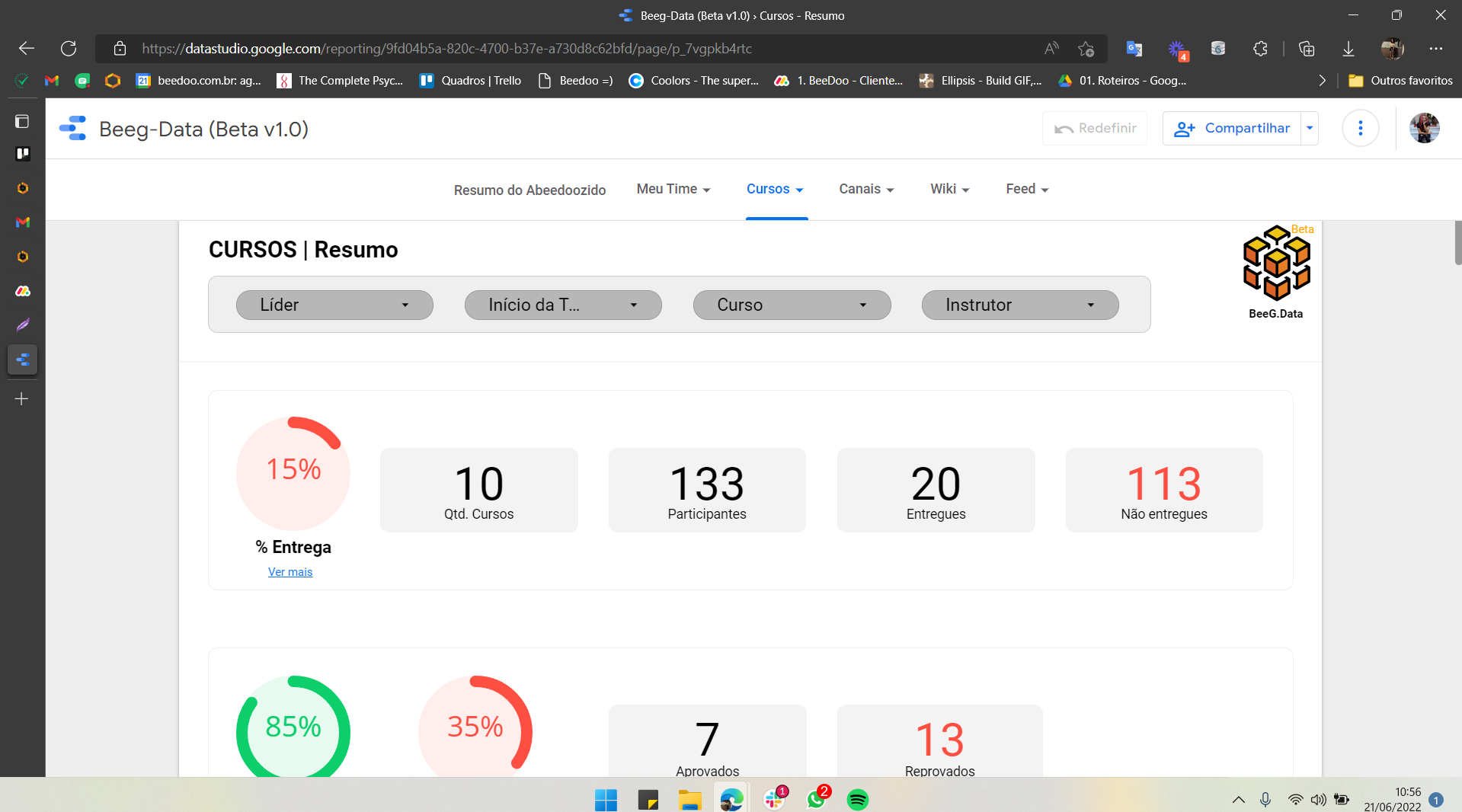This screenshot has height=812, width=1462.
Task: Click the Gmail icon in sidebar
Action: coord(23,222)
